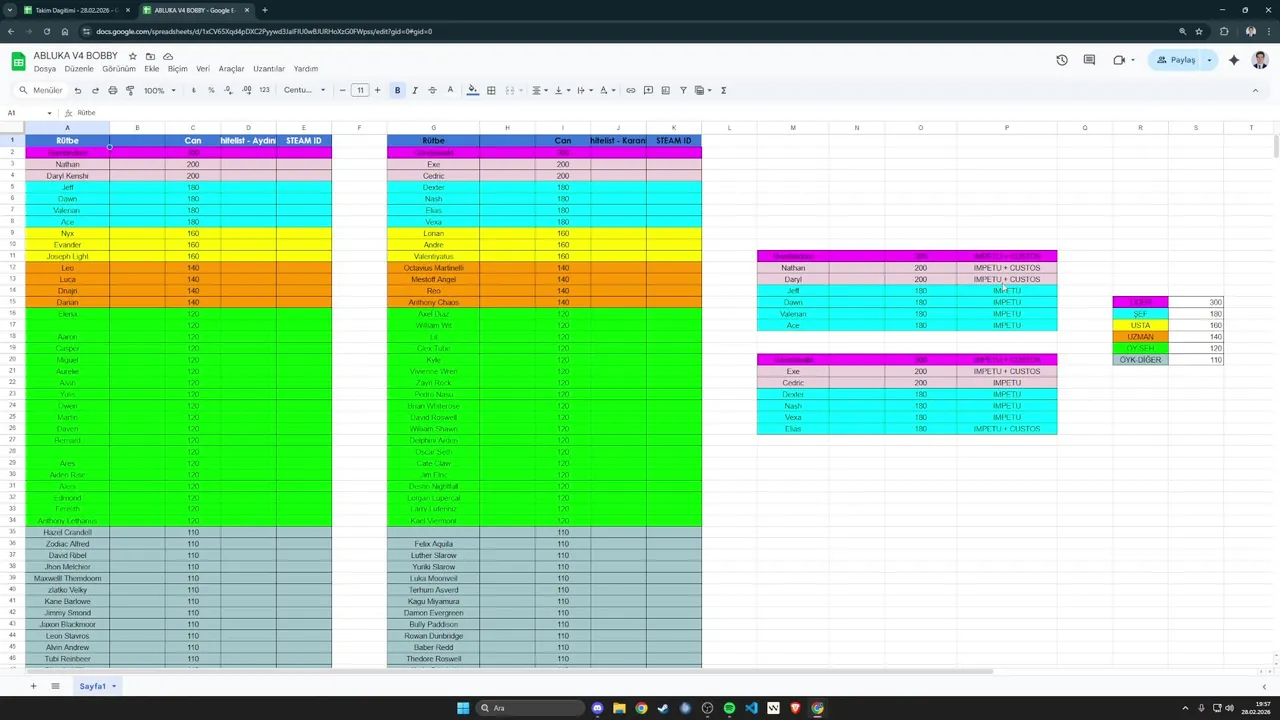Search menus with Menüler box
This screenshot has height=720, width=1280.
tap(40, 90)
